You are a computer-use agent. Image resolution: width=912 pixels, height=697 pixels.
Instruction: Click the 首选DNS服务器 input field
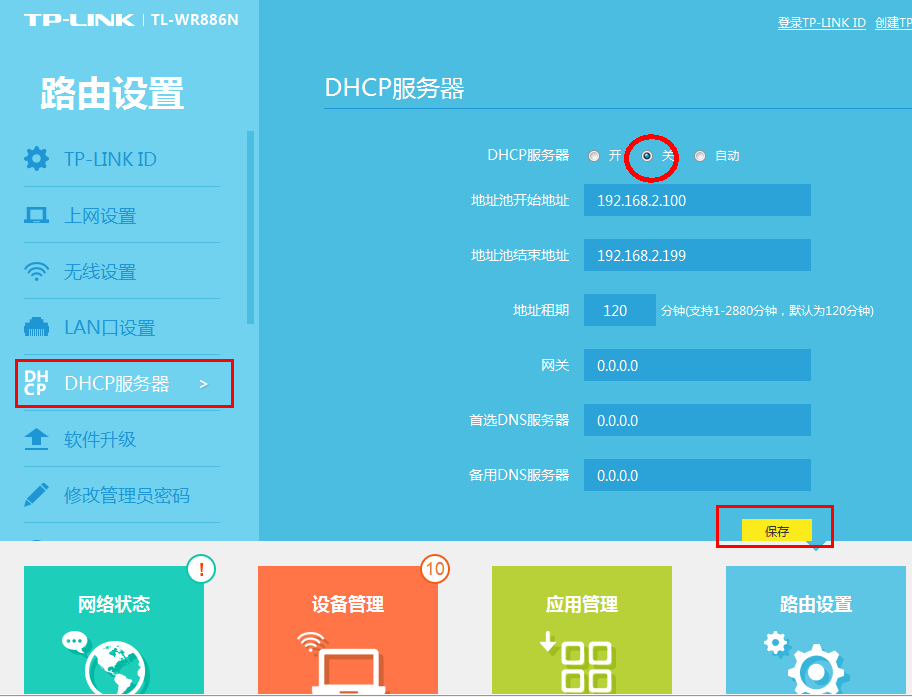tap(697, 420)
